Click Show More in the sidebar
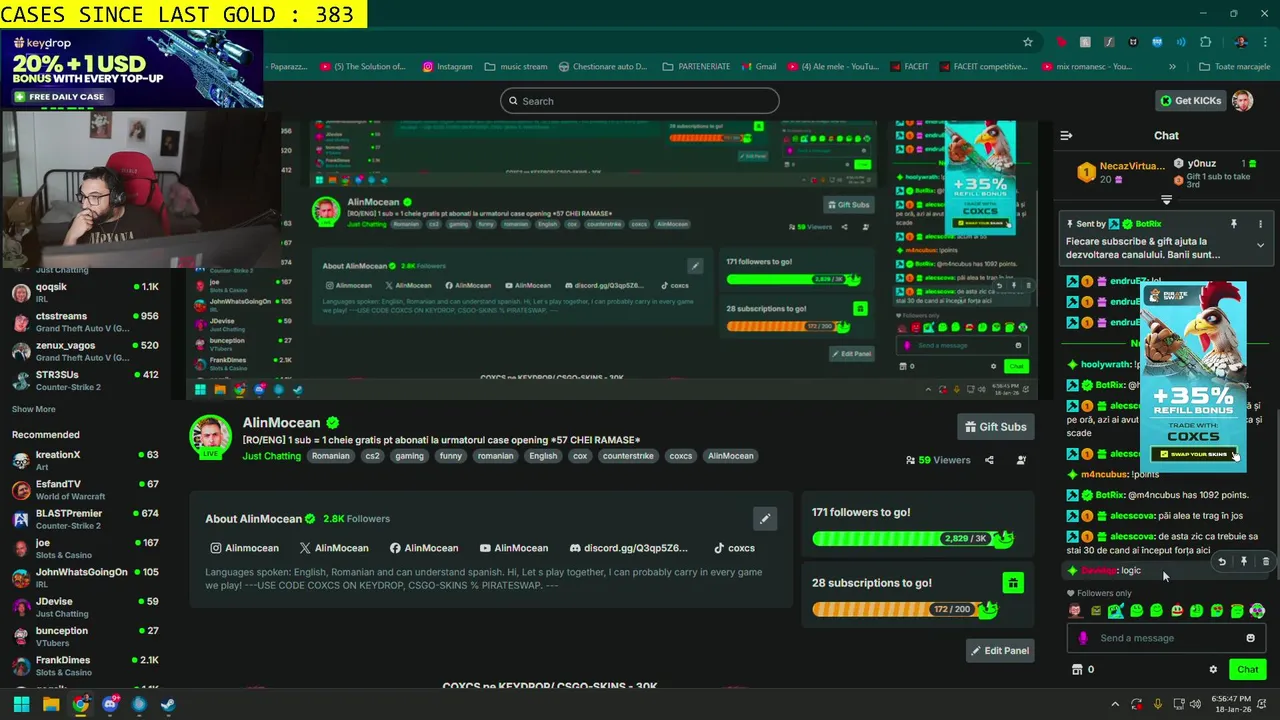Viewport: 1280px width, 720px height. 34,409
